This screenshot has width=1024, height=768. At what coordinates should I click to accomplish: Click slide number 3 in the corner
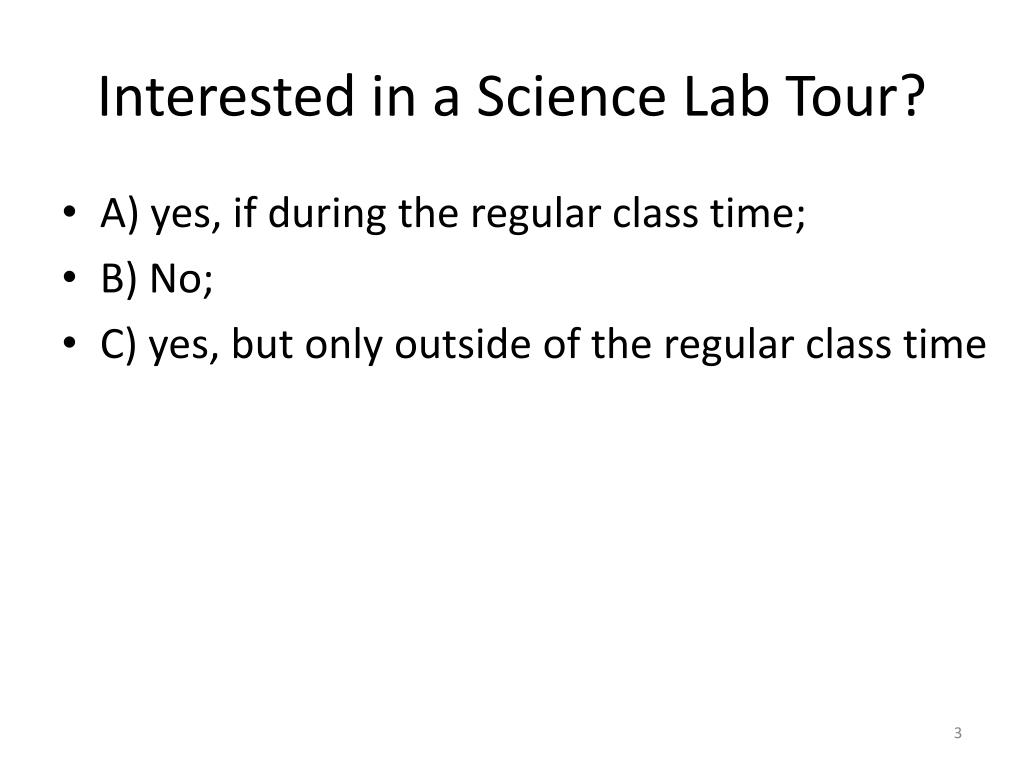click(957, 733)
